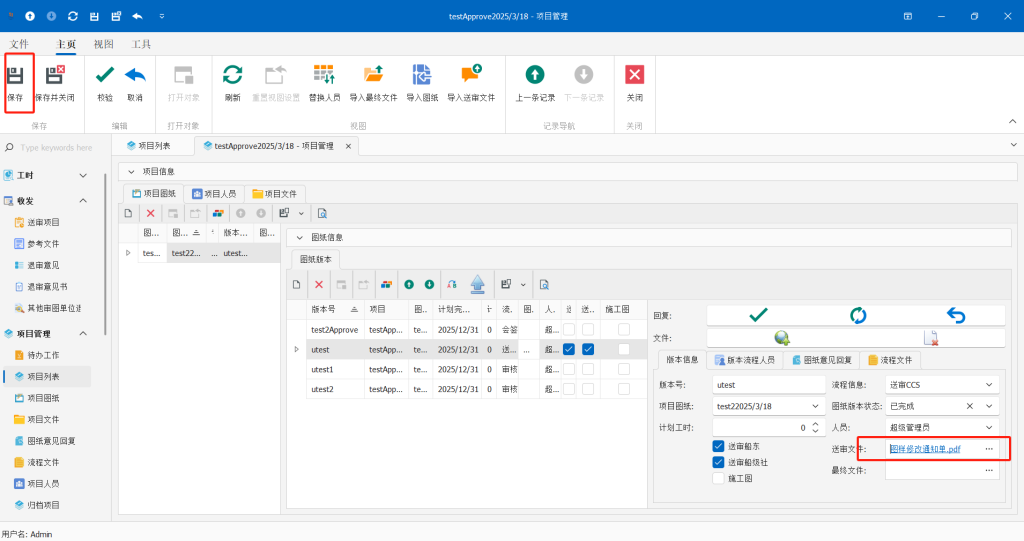The image size is (1024, 541).
Task: Open the 人员 dropdown showing 超级管理员
Action: coord(989,427)
